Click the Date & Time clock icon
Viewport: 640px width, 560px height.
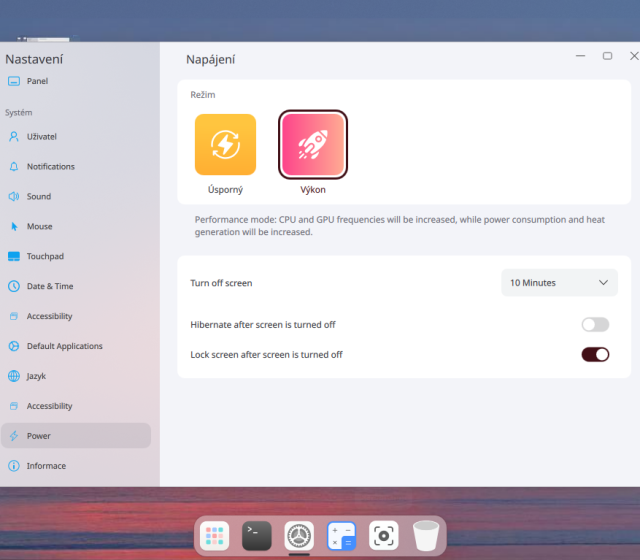pyautogui.click(x=14, y=287)
